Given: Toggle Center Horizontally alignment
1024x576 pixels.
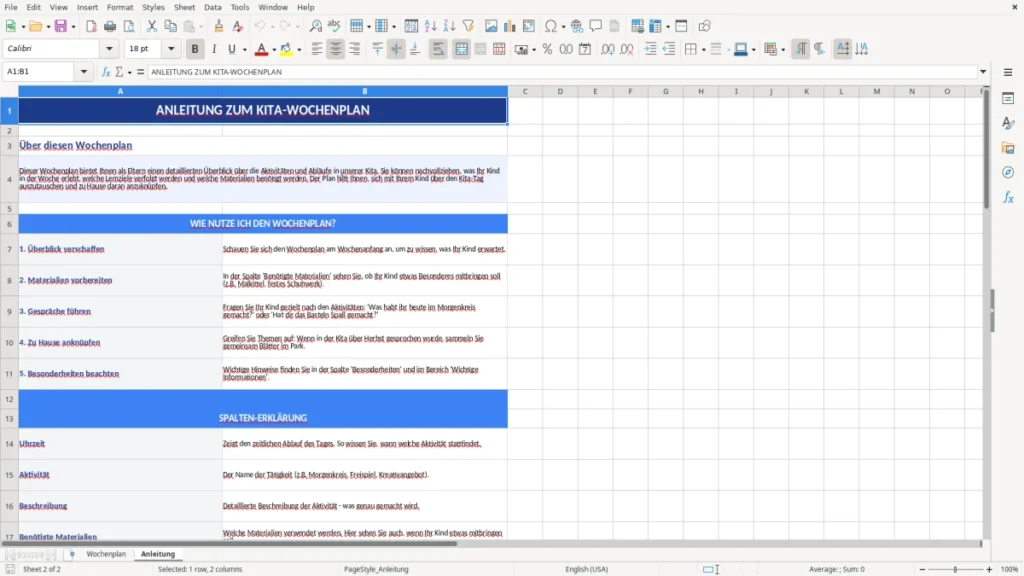Looking at the screenshot, I should click(x=336, y=49).
